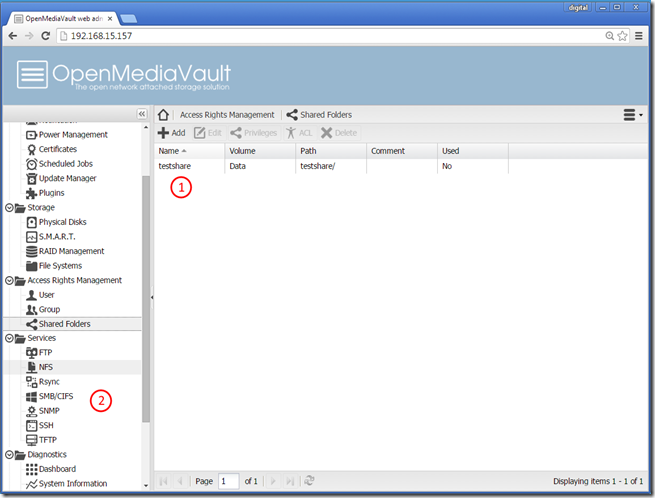Click the Delete toolbar button
The image size is (655, 498).
(339, 133)
